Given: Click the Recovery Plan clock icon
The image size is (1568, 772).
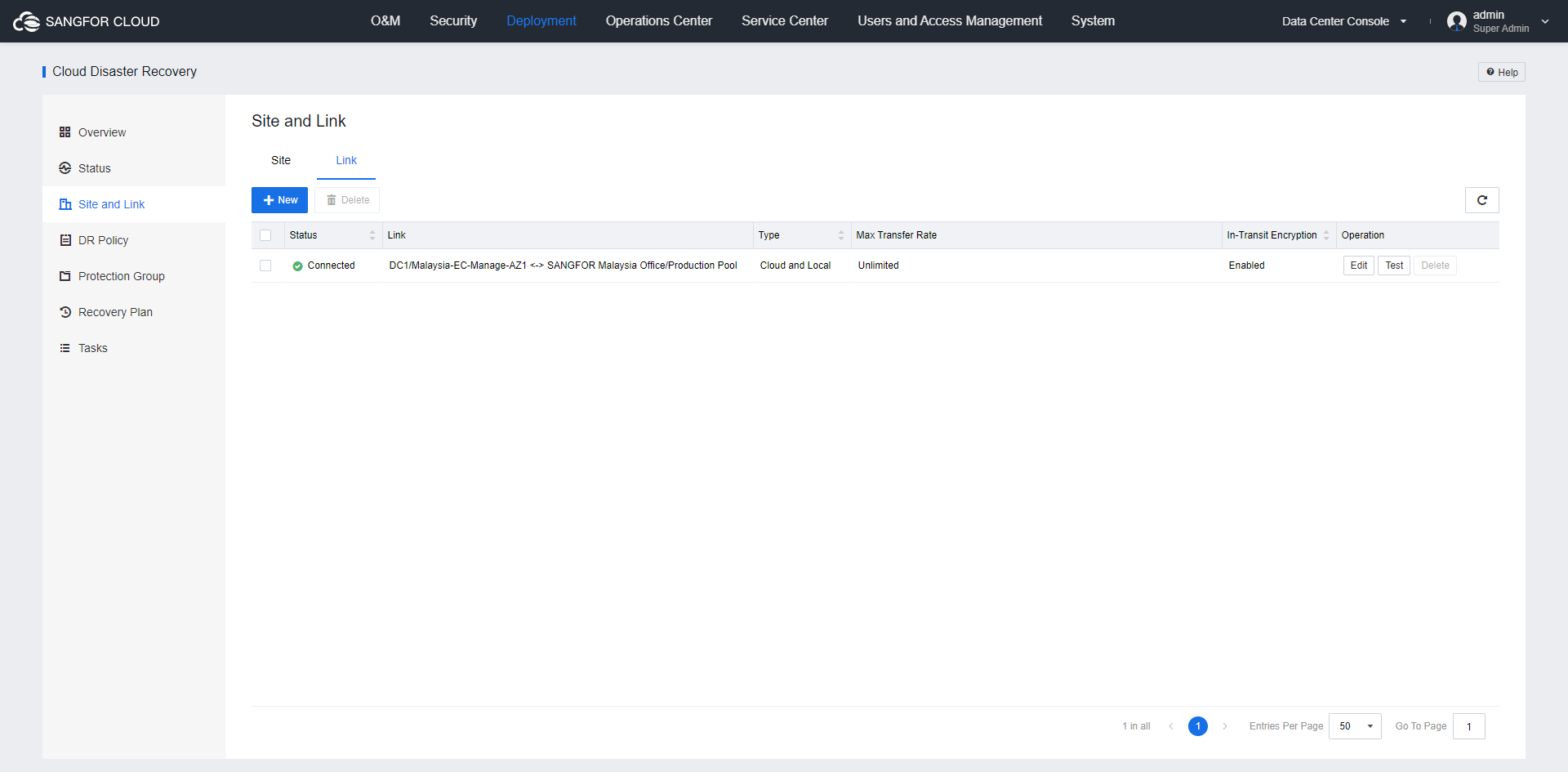Looking at the screenshot, I should click(x=65, y=312).
